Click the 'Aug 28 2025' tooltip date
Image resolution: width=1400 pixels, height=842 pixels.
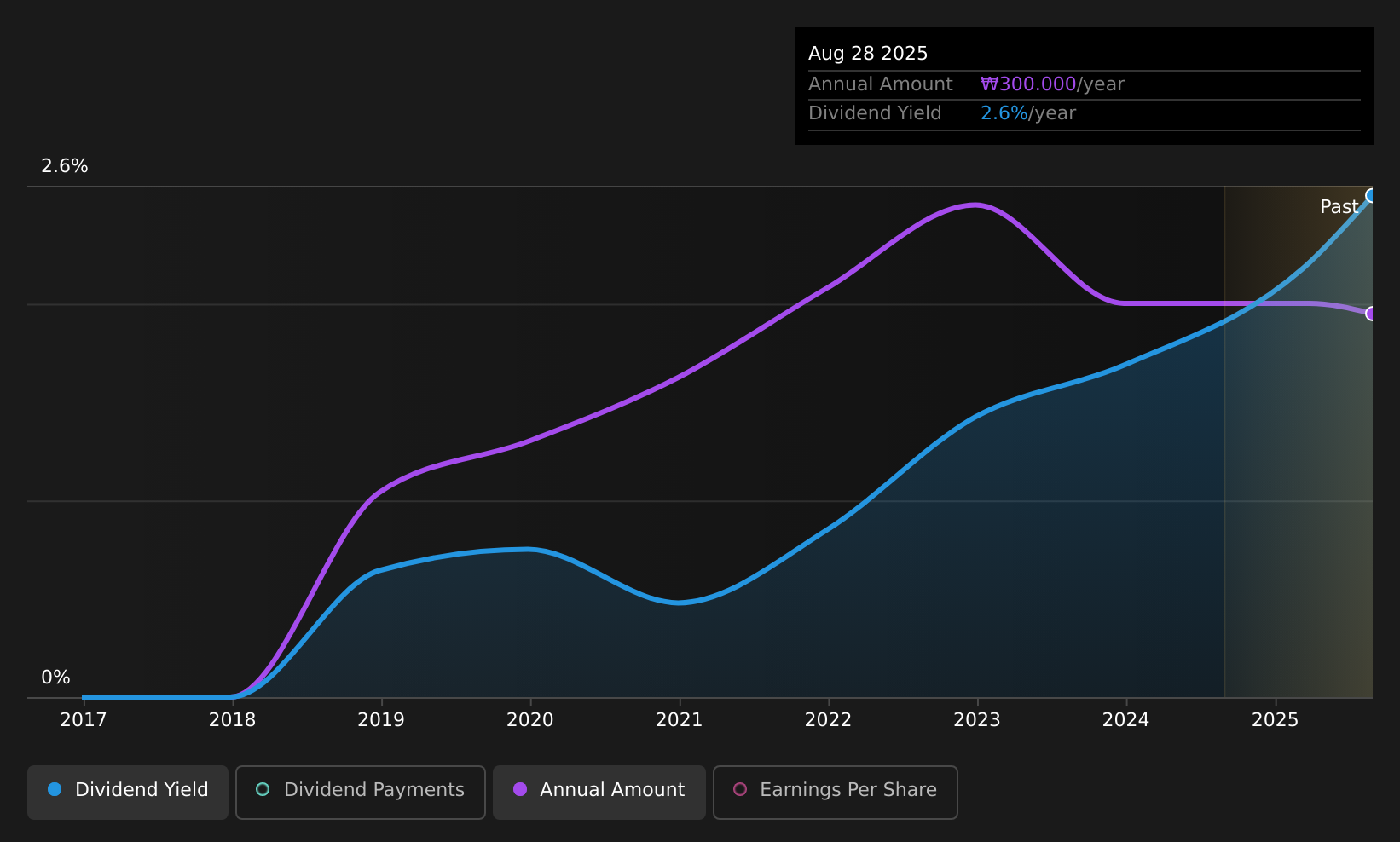[x=868, y=54]
